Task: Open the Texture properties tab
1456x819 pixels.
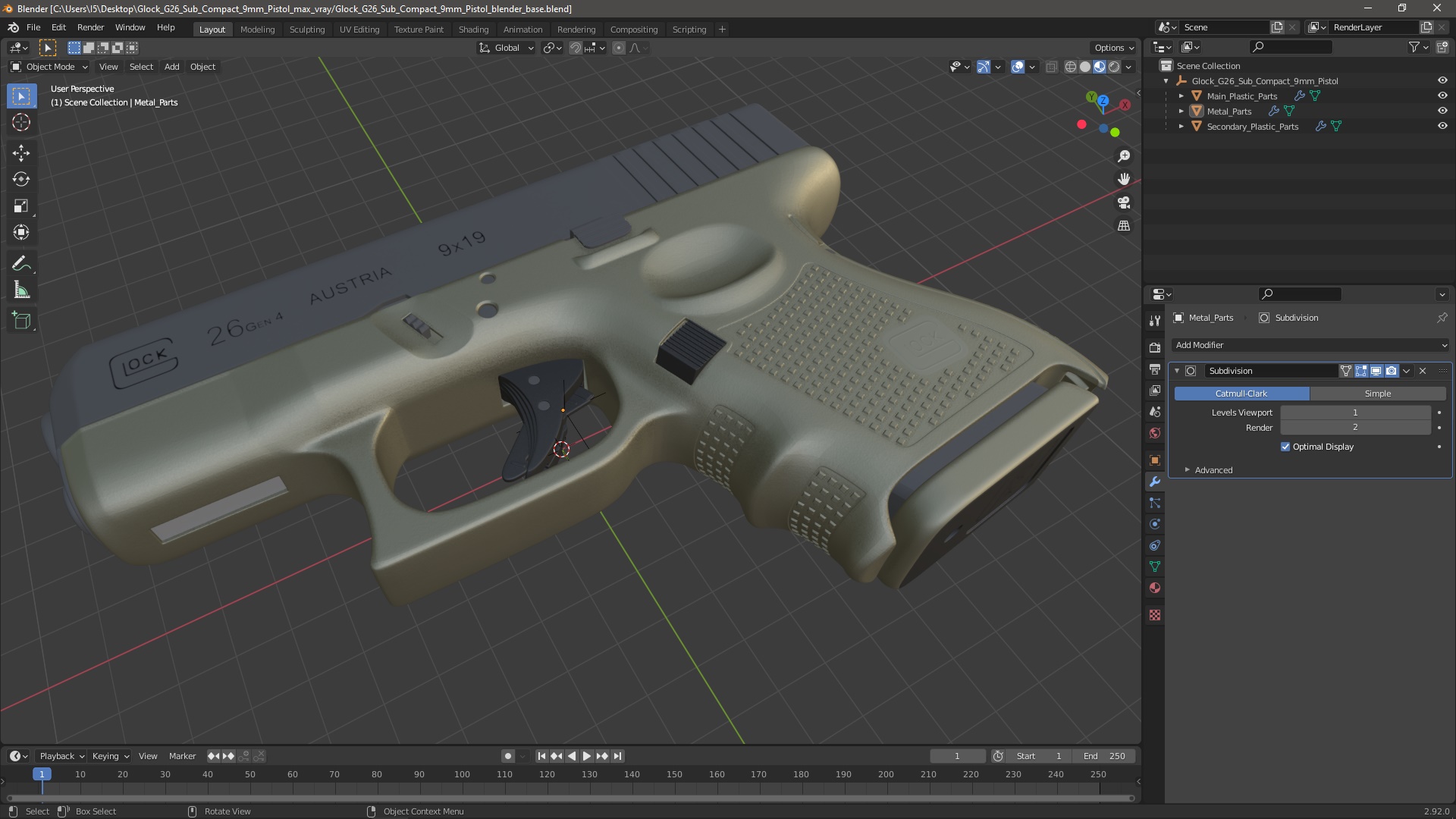Action: click(x=1155, y=615)
